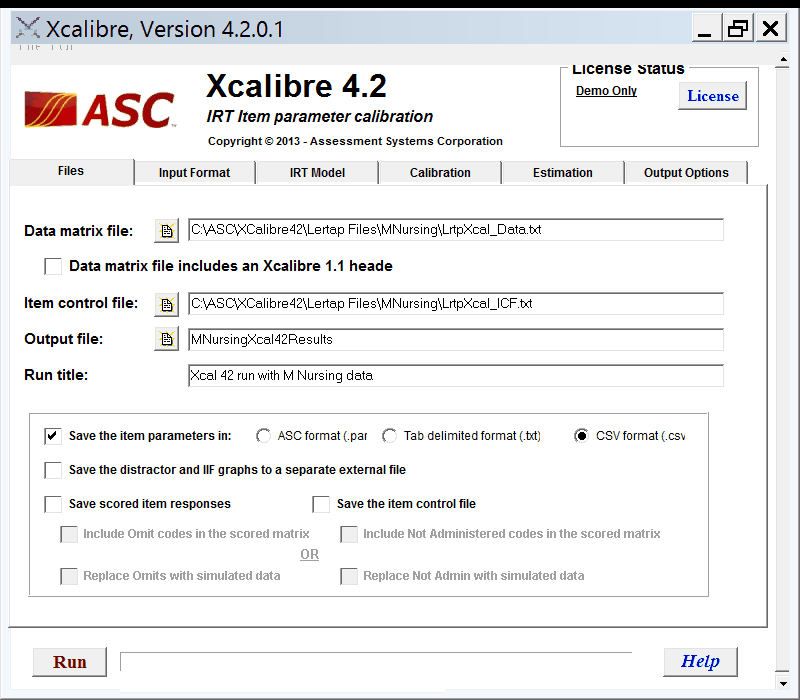Choose Tab delimited format option
The image size is (800, 700).
coord(389,436)
